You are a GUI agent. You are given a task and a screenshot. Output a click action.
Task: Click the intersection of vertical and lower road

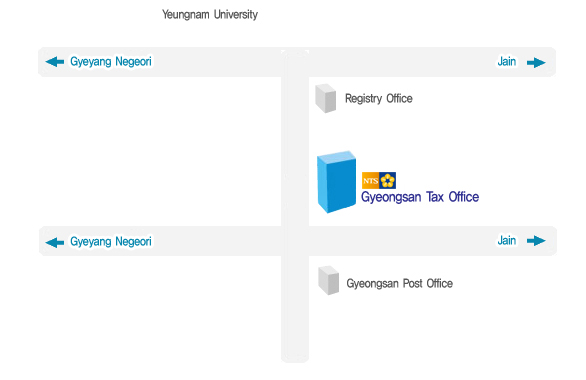(295, 241)
